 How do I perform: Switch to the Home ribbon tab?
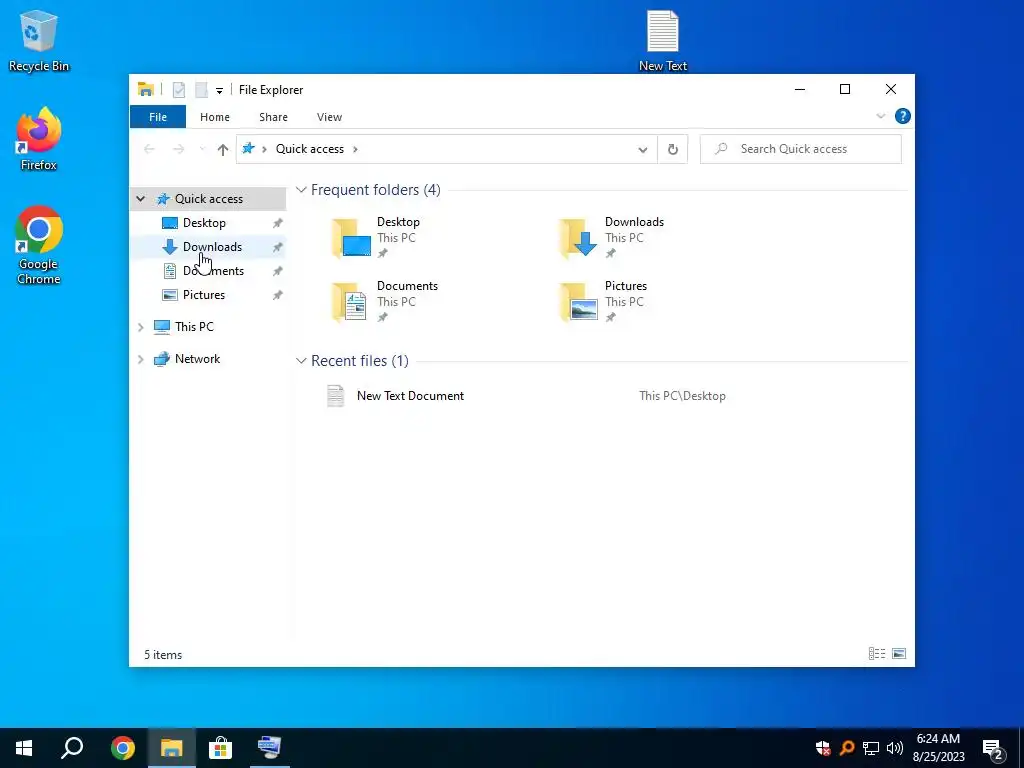[215, 117]
